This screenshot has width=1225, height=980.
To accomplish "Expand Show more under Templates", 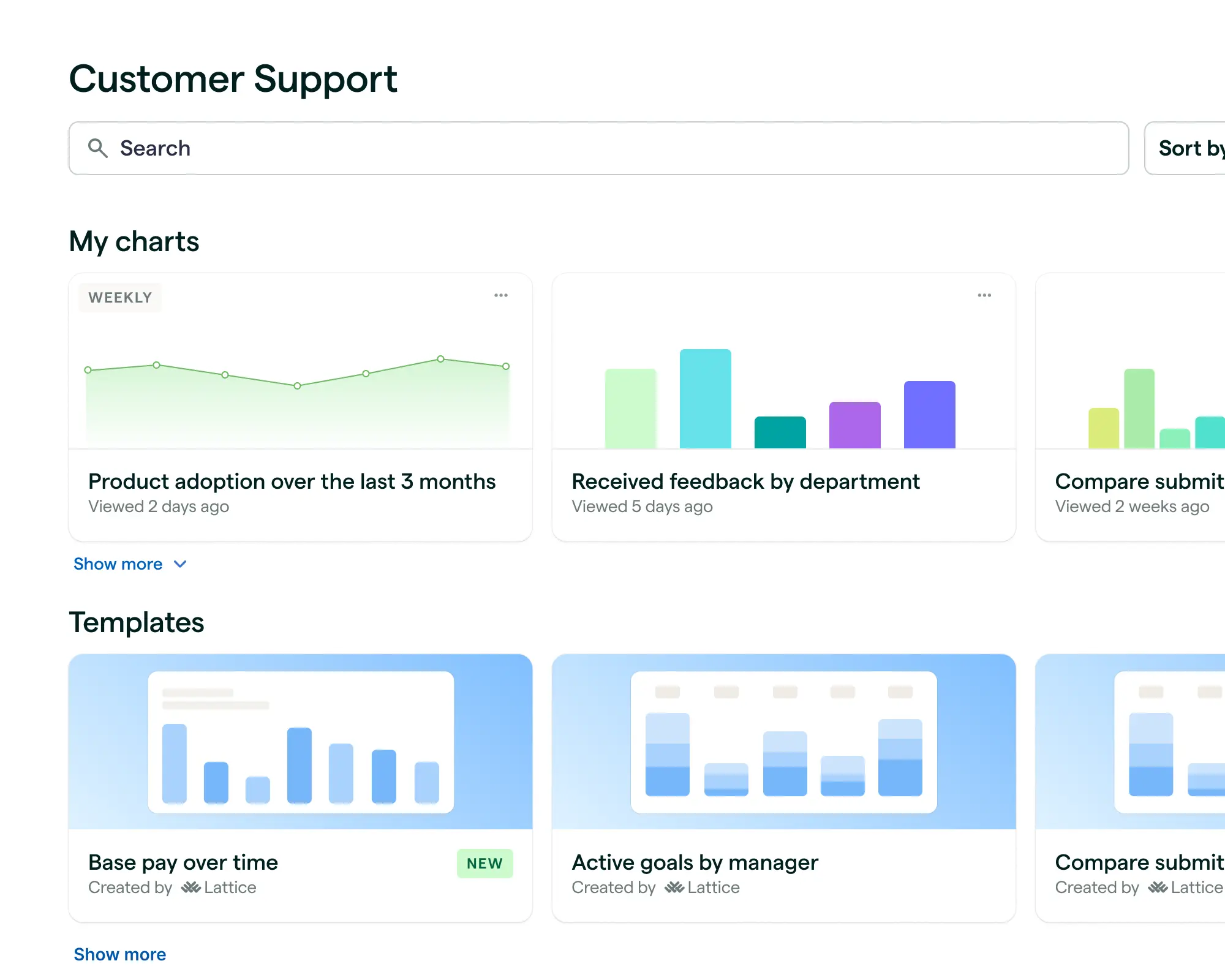I will tap(119, 954).
